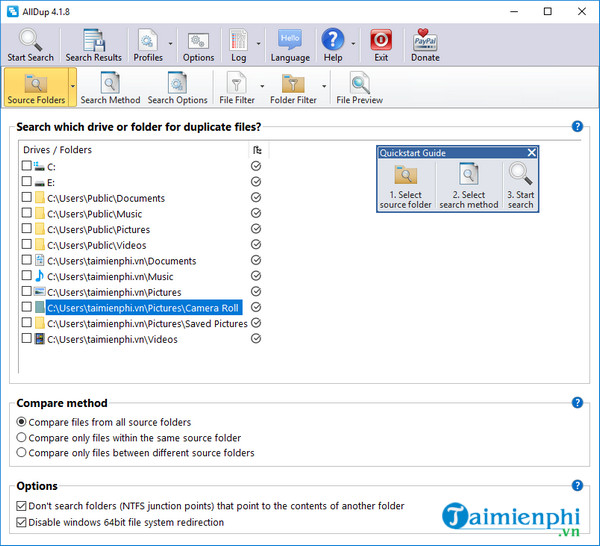Expand the Source Folders dropdown arrow
The width and height of the screenshot is (600, 546).
click(x=72, y=88)
